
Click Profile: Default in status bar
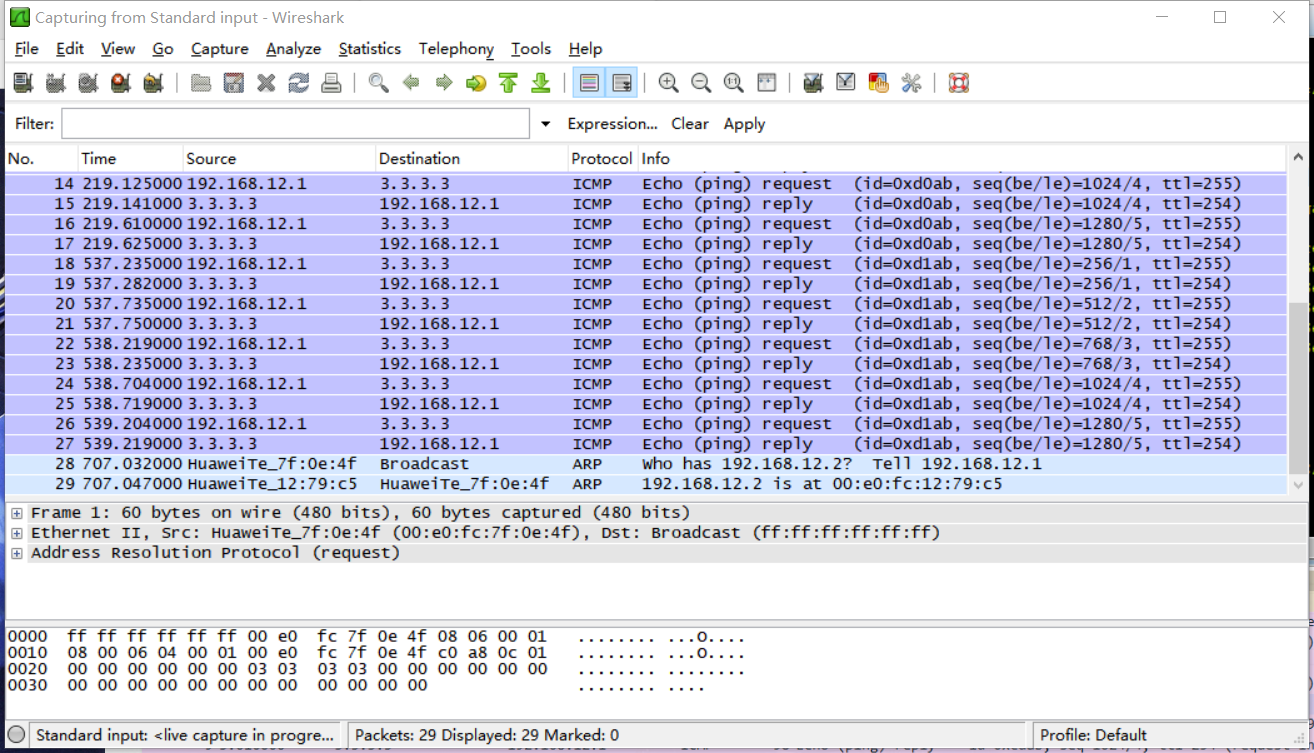pyautogui.click(x=1094, y=735)
